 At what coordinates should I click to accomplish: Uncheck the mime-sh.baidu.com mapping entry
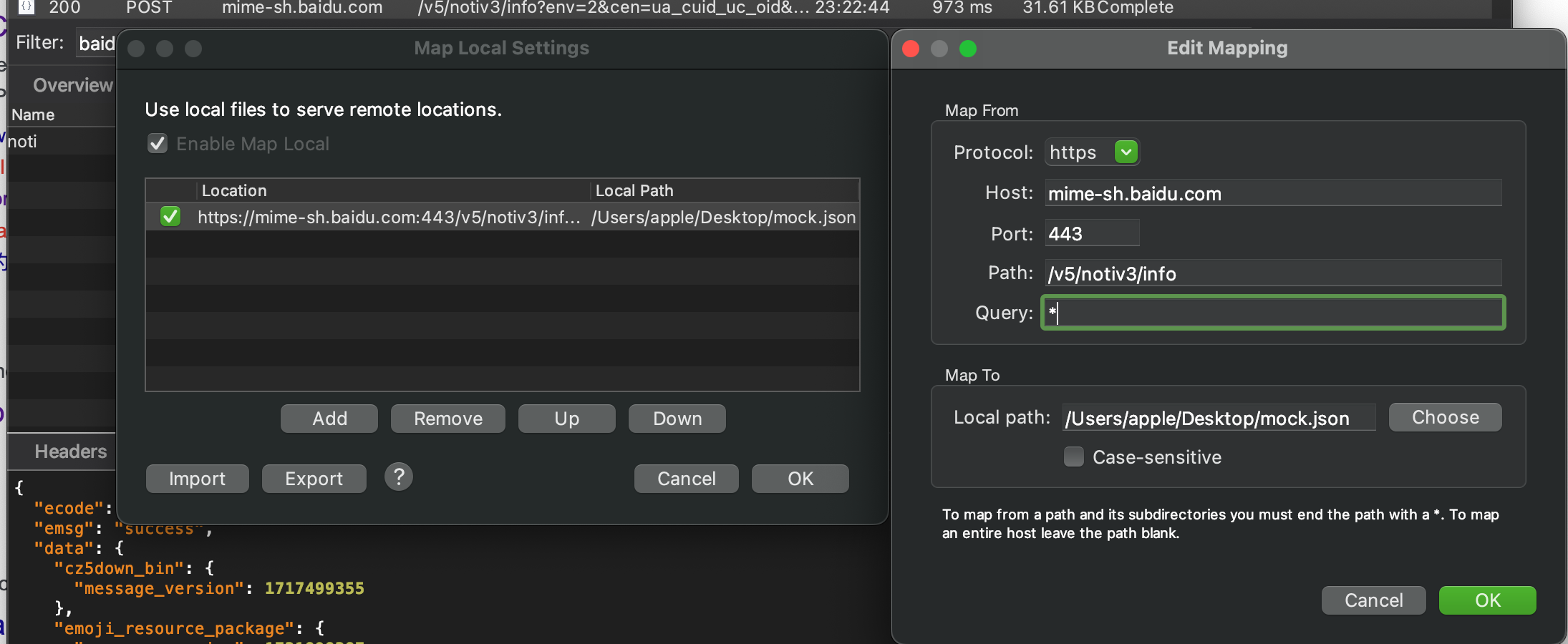point(170,217)
